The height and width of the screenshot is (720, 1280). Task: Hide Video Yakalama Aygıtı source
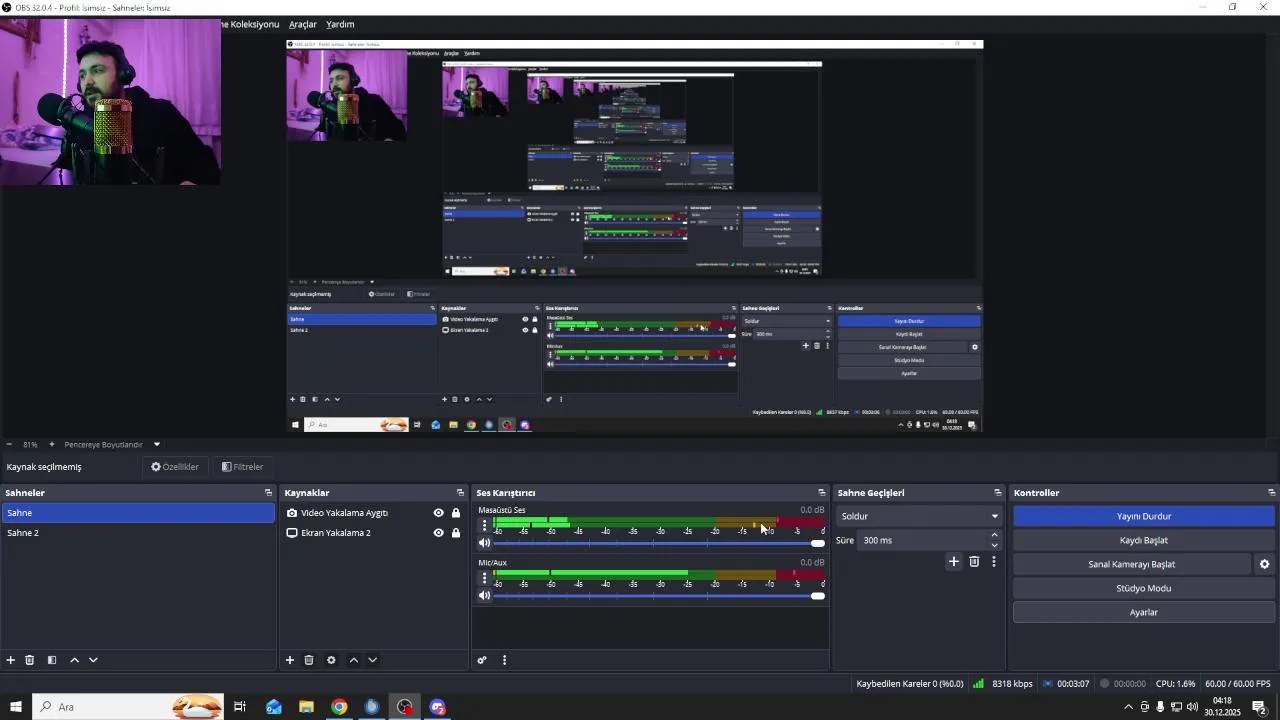point(438,513)
